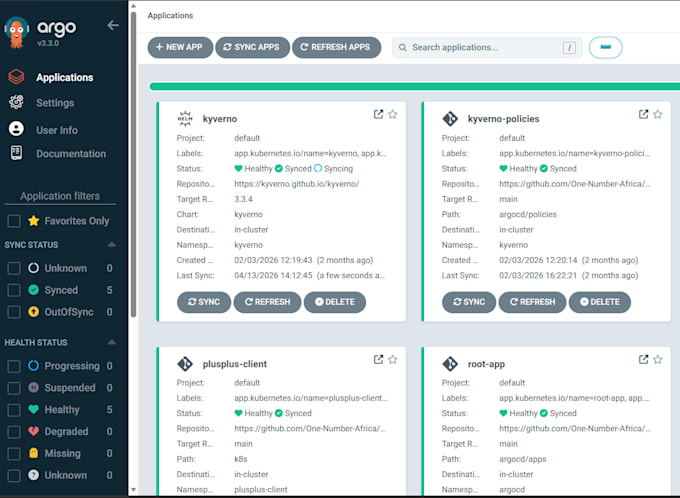Open plusplus-client external link icon
Viewport: 680px width, 498px height.
[378, 359]
